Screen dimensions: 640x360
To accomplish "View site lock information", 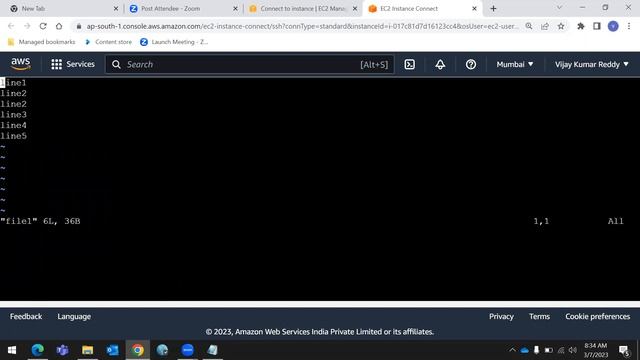I will pyautogui.click(x=79, y=26).
